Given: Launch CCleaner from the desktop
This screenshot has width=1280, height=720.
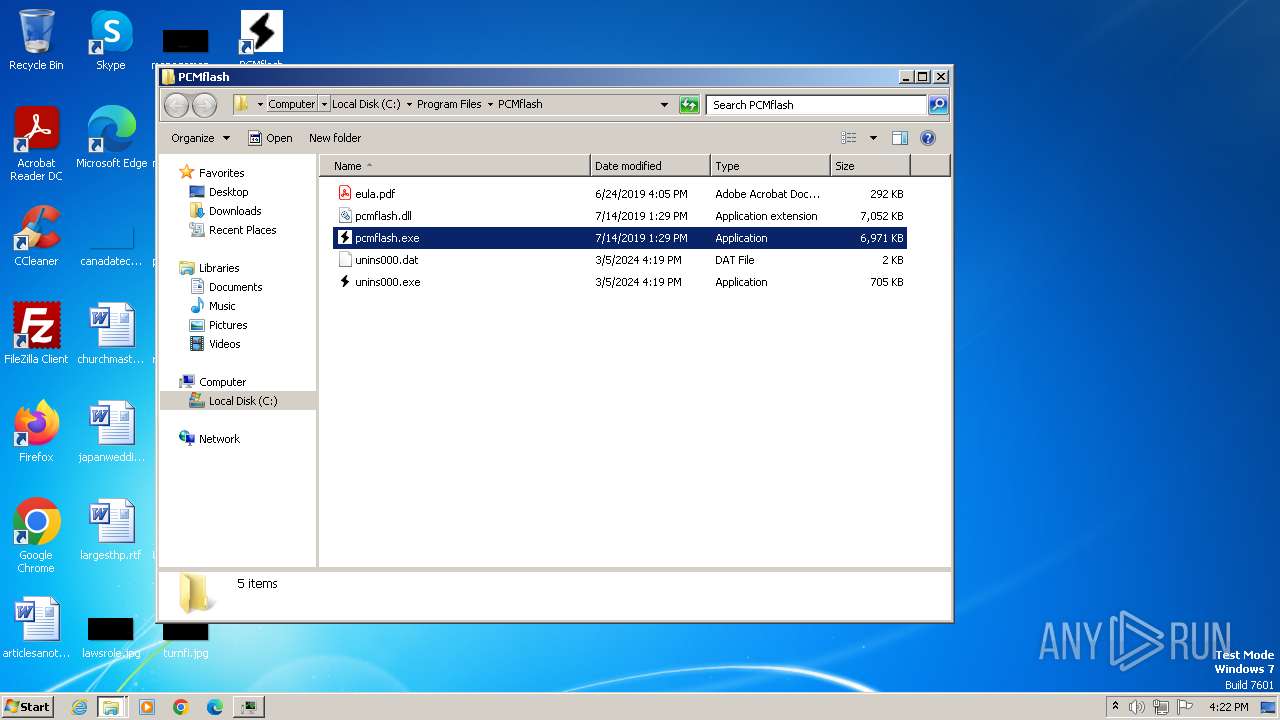Looking at the screenshot, I should tap(36, 236).
